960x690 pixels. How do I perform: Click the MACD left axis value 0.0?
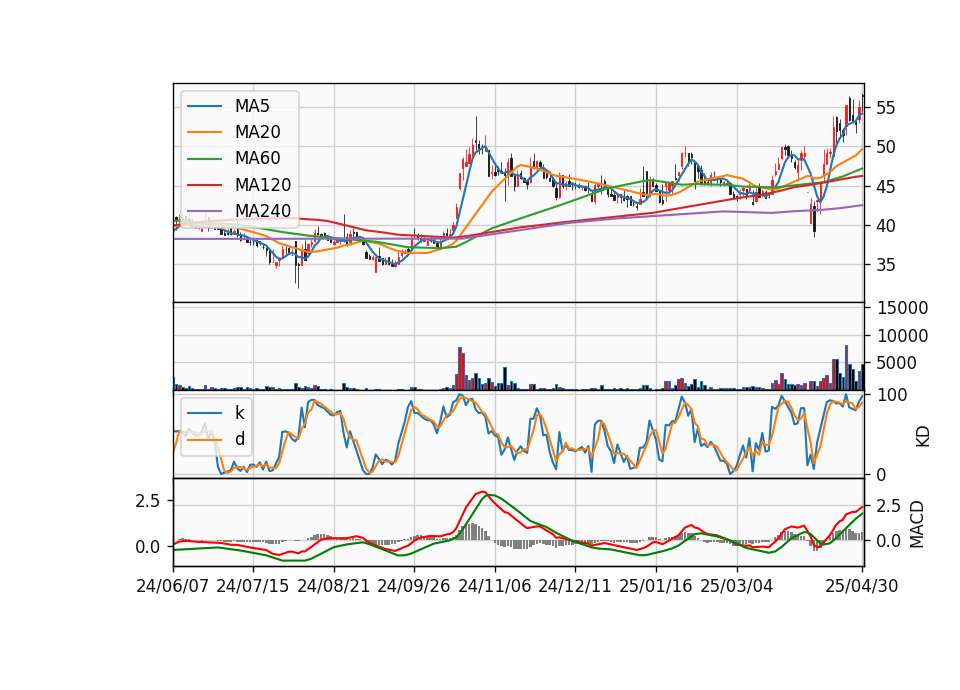pyautogui.click(x=147, y=547)
